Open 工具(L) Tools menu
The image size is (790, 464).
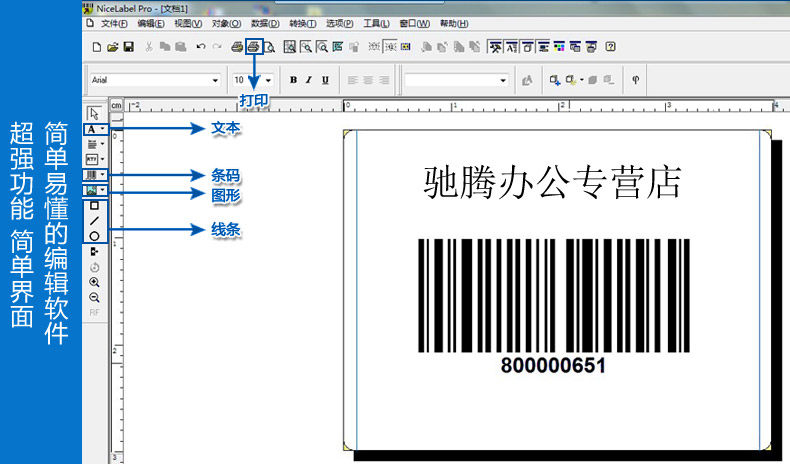point(376,24)
